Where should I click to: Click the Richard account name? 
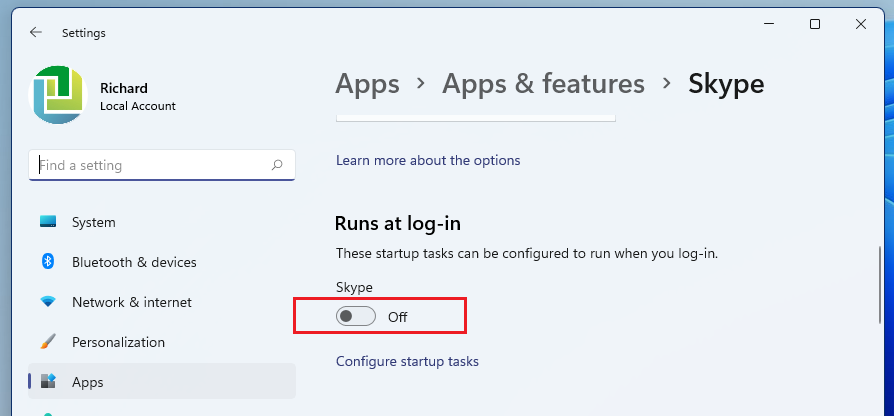point(124,88)
